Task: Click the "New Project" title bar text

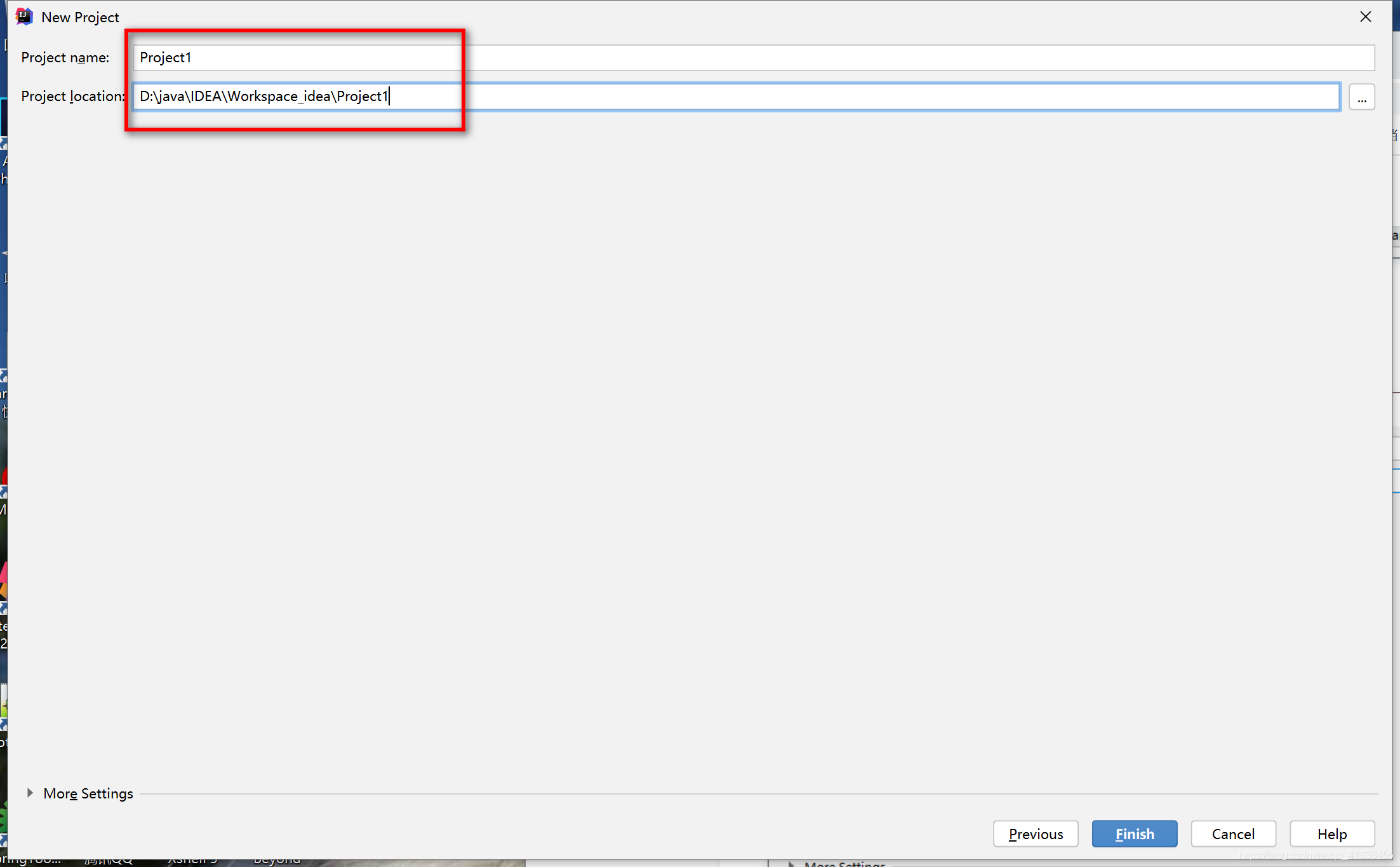Action: click(x=80, y=17)
